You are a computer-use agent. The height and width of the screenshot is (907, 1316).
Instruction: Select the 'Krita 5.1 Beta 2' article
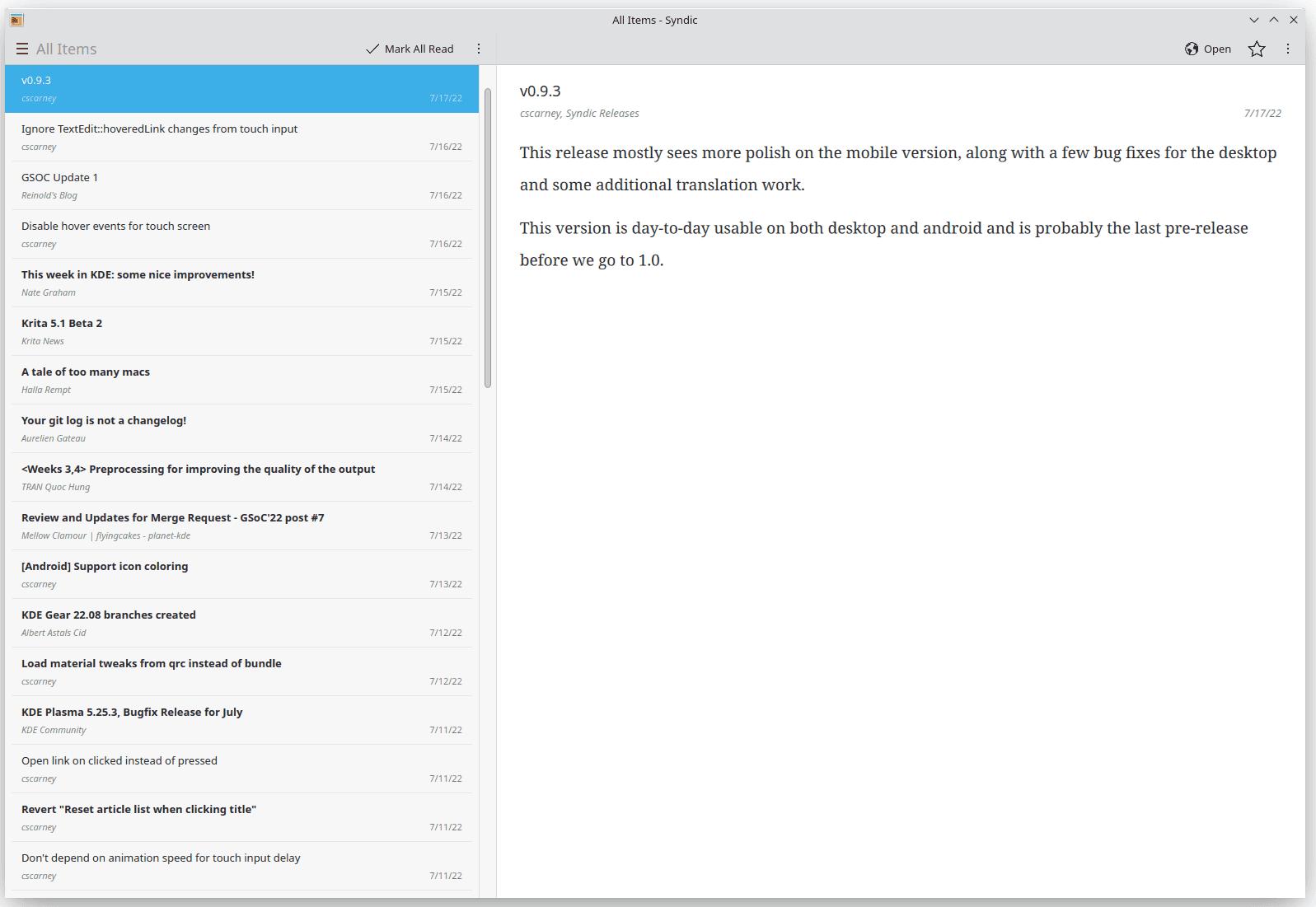pos(241,332)
